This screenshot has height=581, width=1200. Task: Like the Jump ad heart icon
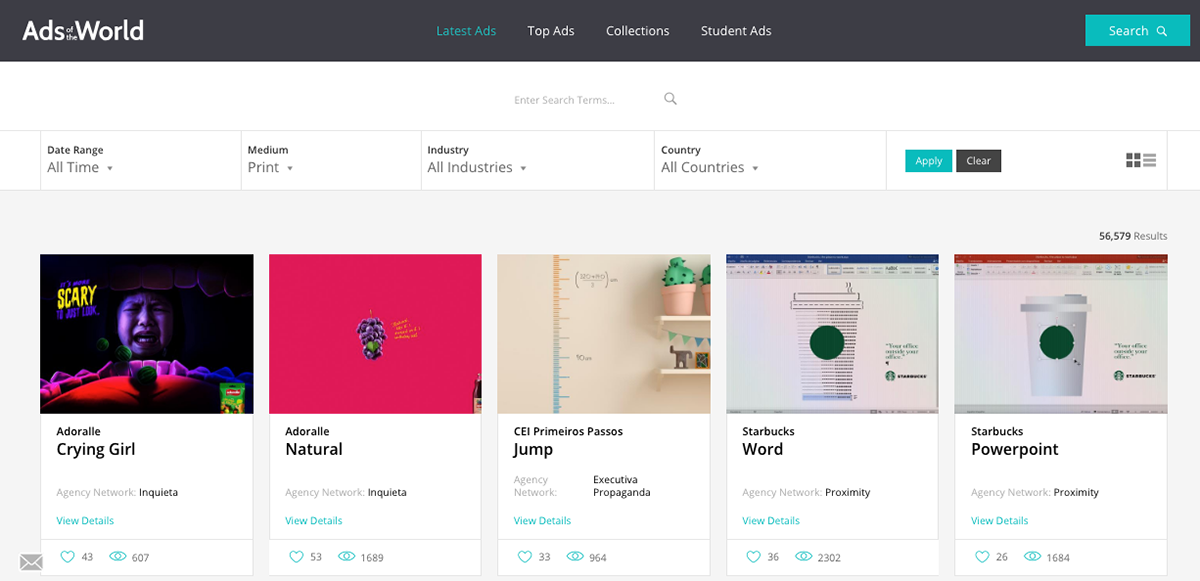[525, 557]
